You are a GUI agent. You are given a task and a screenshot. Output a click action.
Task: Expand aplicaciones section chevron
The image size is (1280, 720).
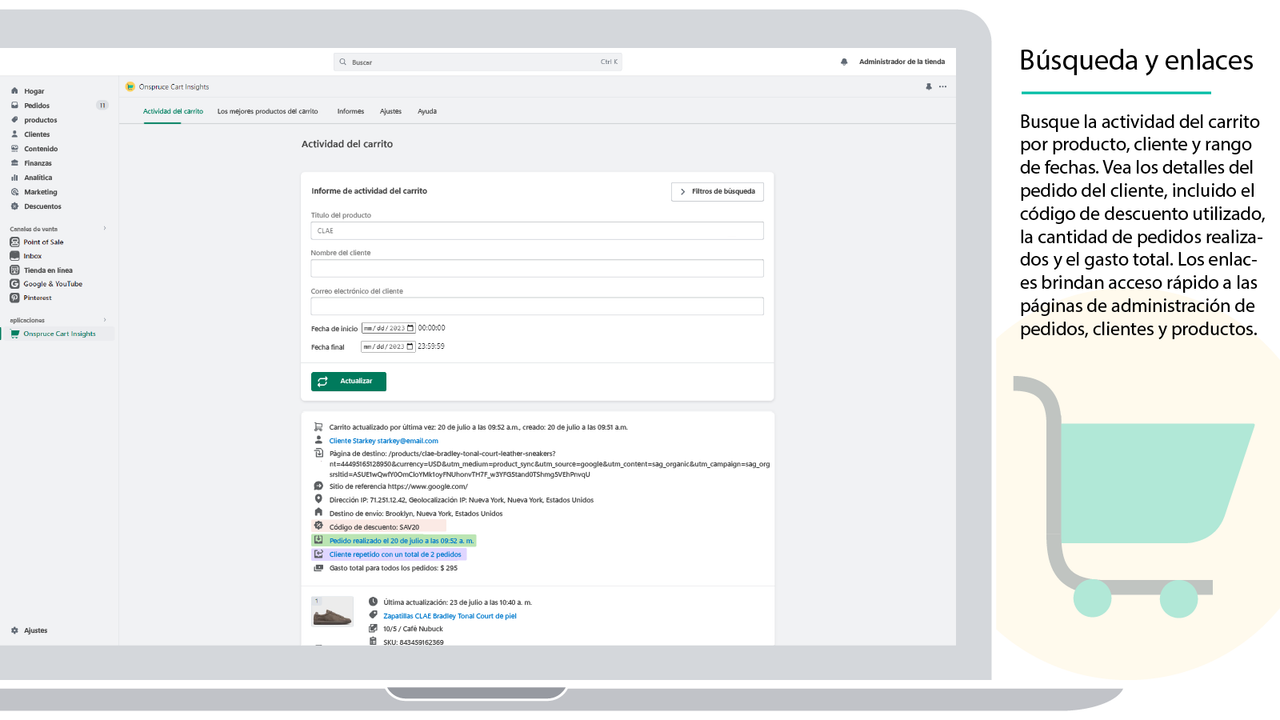[x=105, y=320]
